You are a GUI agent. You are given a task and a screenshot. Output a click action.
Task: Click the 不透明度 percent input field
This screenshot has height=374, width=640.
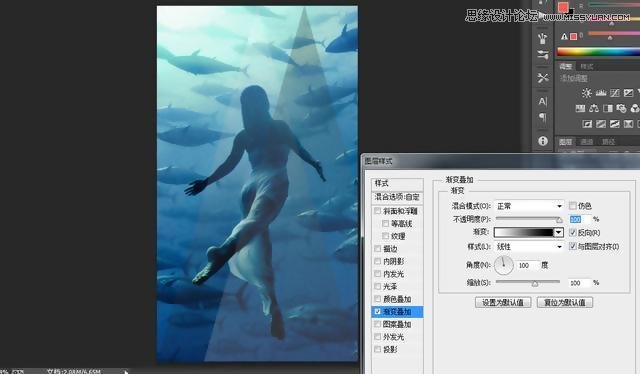pos(579,219)
